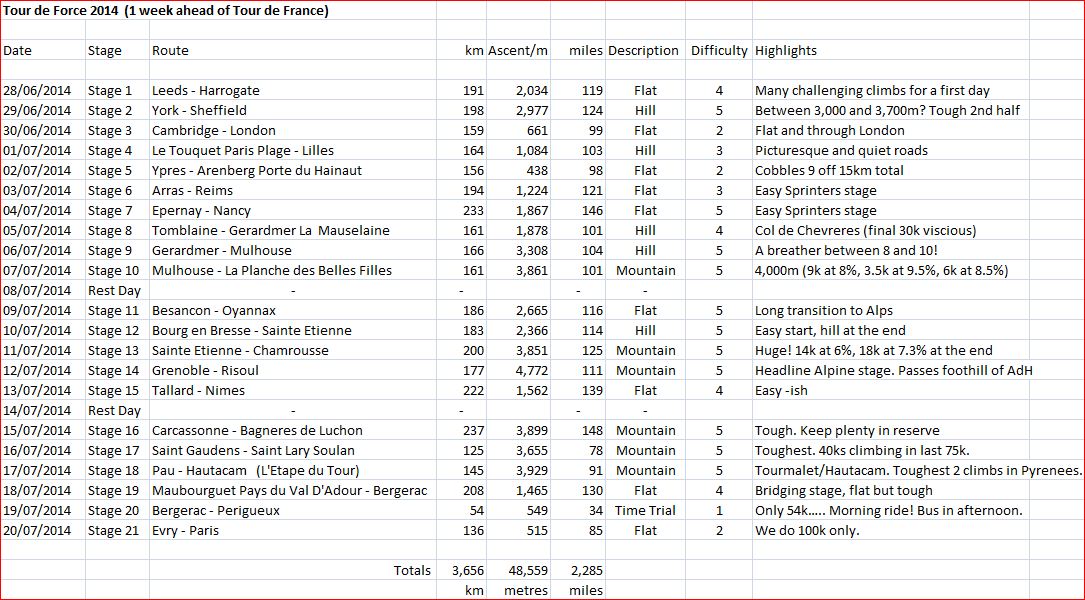Click 'Flat and through London' highlight cell

(829, 131)
